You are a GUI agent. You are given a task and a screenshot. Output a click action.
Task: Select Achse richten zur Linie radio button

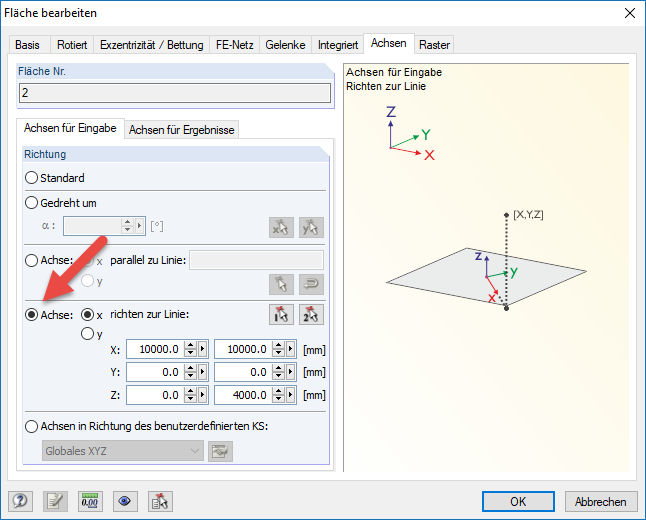(x=31, y=315)
